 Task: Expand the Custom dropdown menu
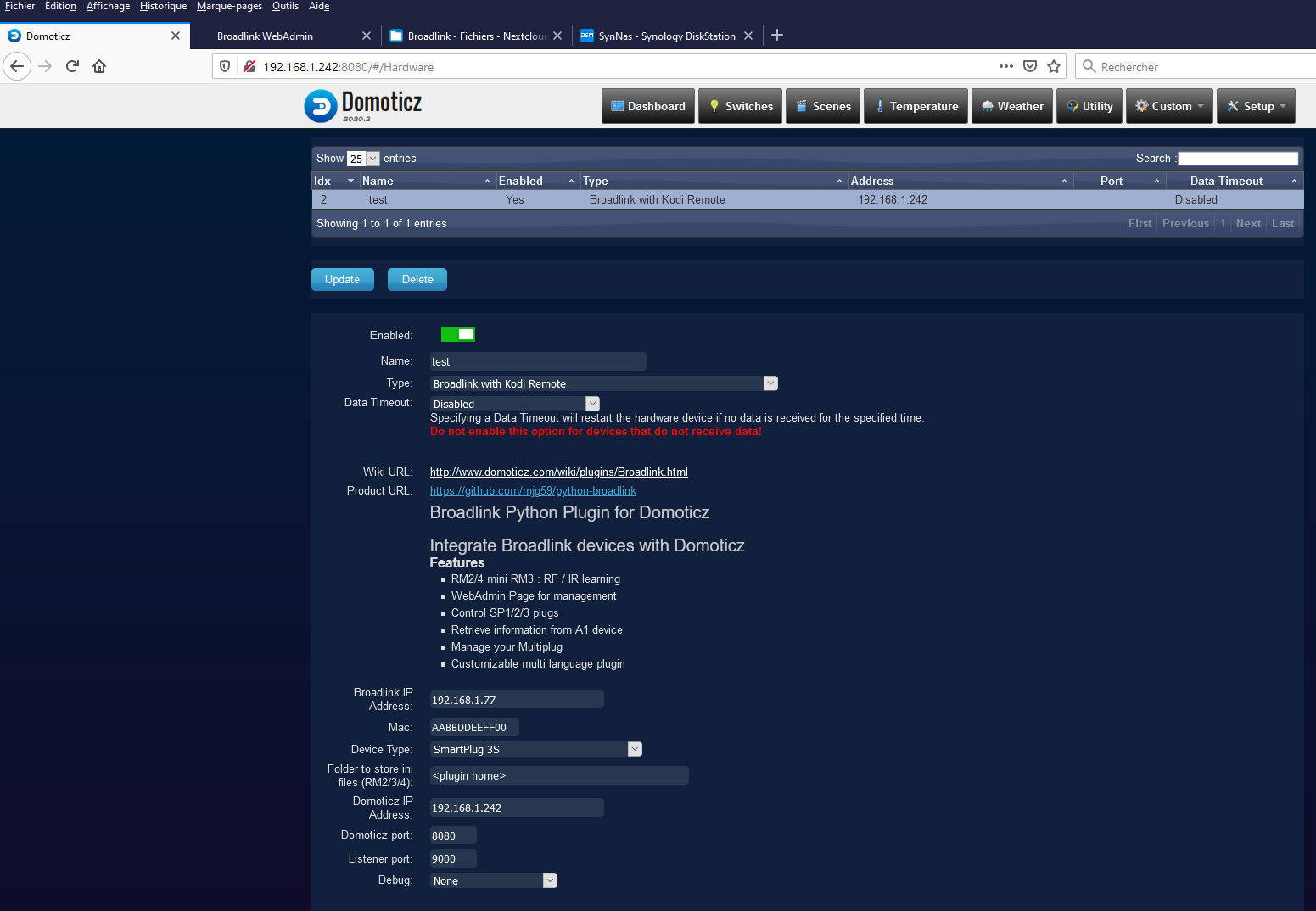(1169, 106)
